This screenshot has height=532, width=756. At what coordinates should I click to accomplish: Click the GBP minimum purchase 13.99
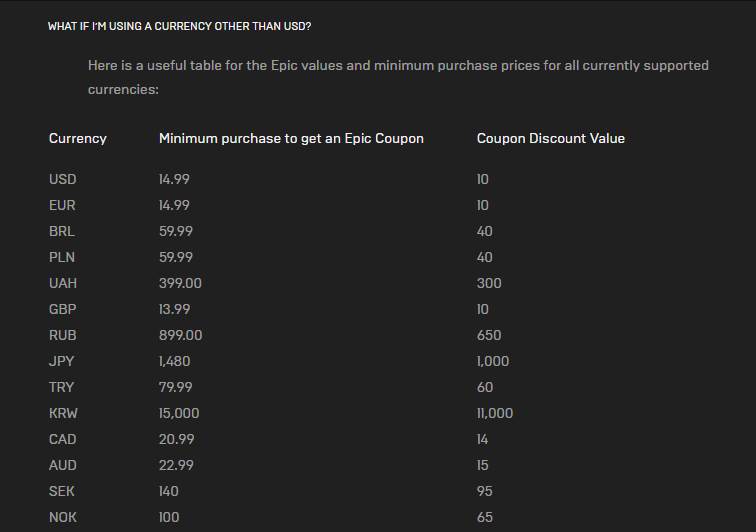coord(174,309)
